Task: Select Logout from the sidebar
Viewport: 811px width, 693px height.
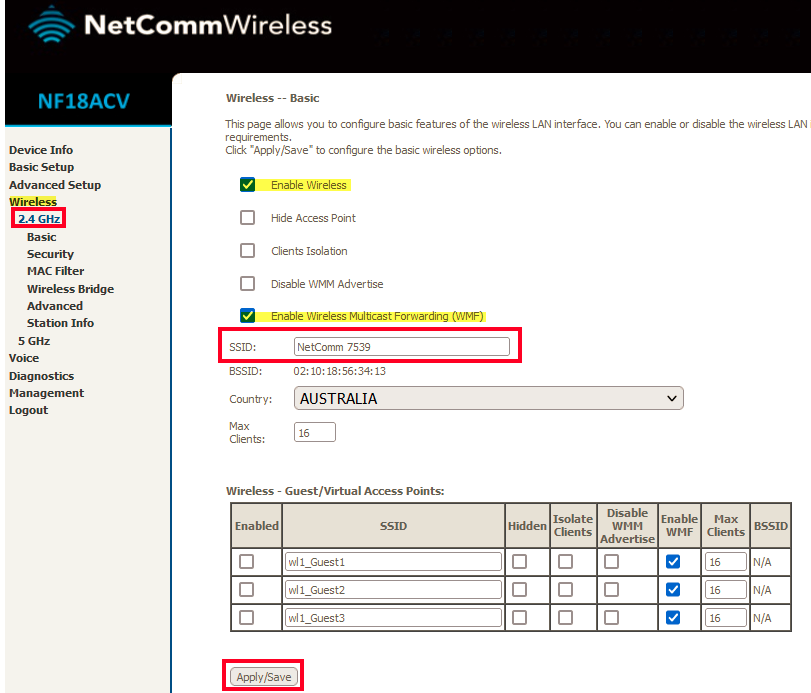Action: pyautogui.click(x=28, y=409)
